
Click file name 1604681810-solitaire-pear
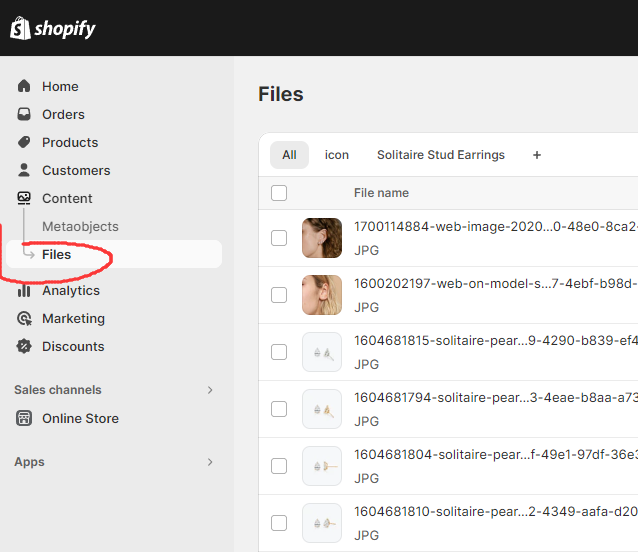click(x=496, y=511)
